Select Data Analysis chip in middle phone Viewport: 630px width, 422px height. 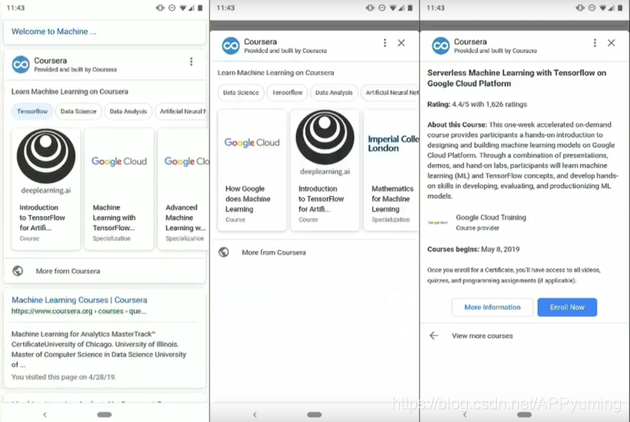point(334,92)
